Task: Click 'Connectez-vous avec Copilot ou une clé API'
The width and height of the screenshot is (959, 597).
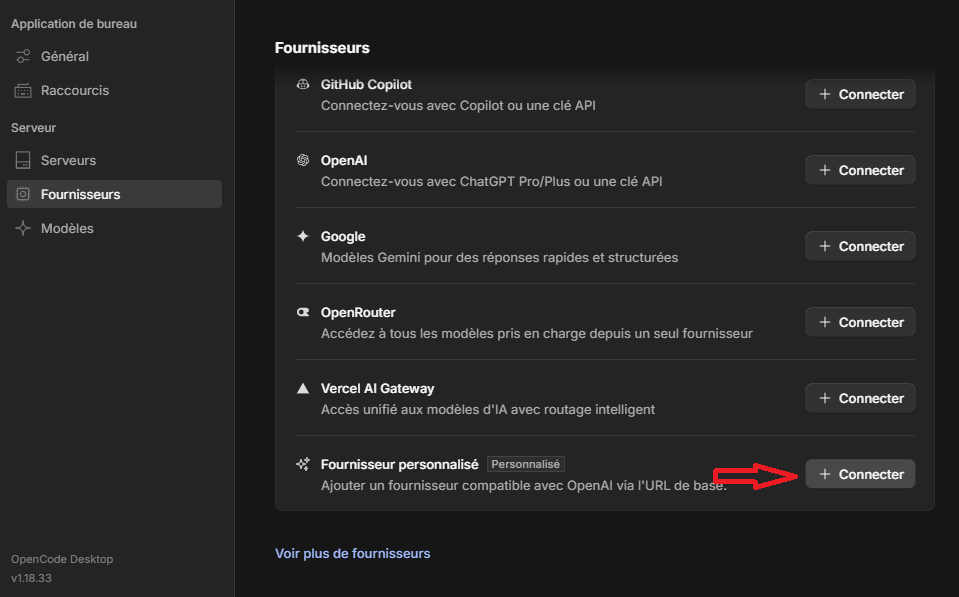Action: point(458,105)
